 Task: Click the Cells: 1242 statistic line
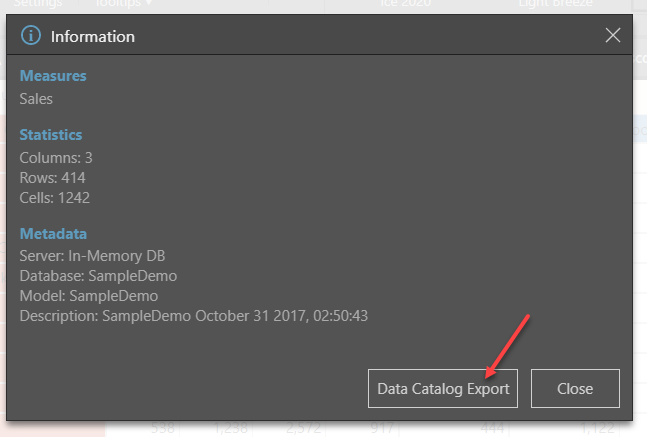click(55, 198)
